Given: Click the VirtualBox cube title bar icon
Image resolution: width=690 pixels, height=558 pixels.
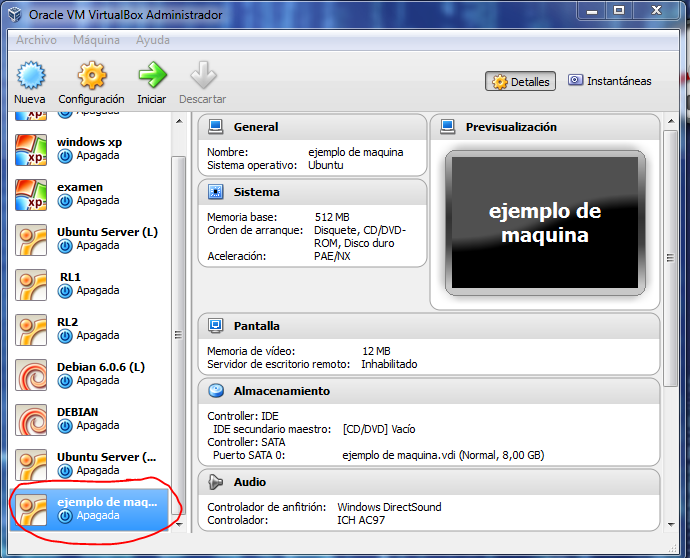Looking at the screenshot, I should (15, 14).
